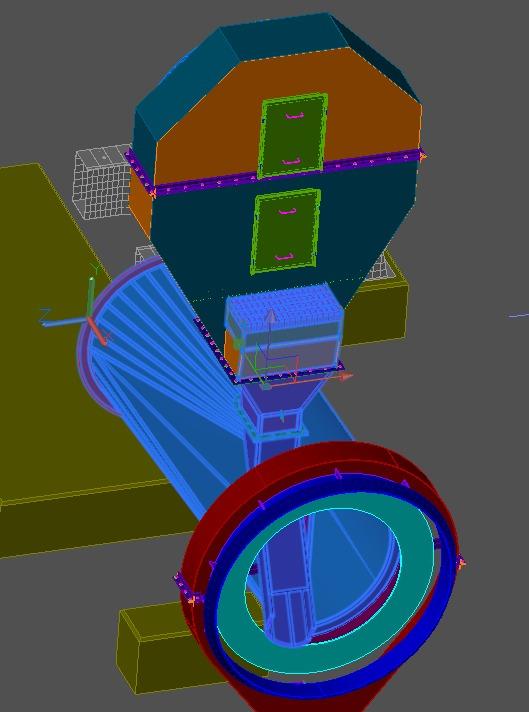The width and height of the screenshot is (529, 712).
Task: Click the green axis of left gizmo
Action: click(x=91, y=293)
